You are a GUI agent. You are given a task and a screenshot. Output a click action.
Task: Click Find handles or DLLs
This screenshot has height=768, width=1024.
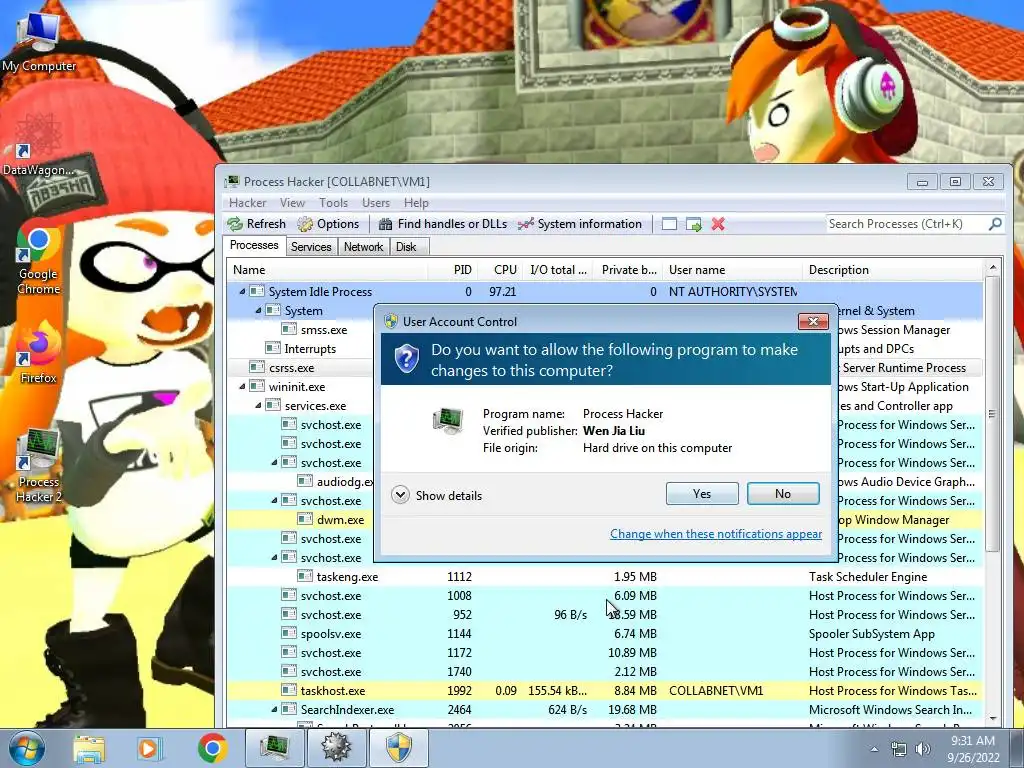coord(443,224)
